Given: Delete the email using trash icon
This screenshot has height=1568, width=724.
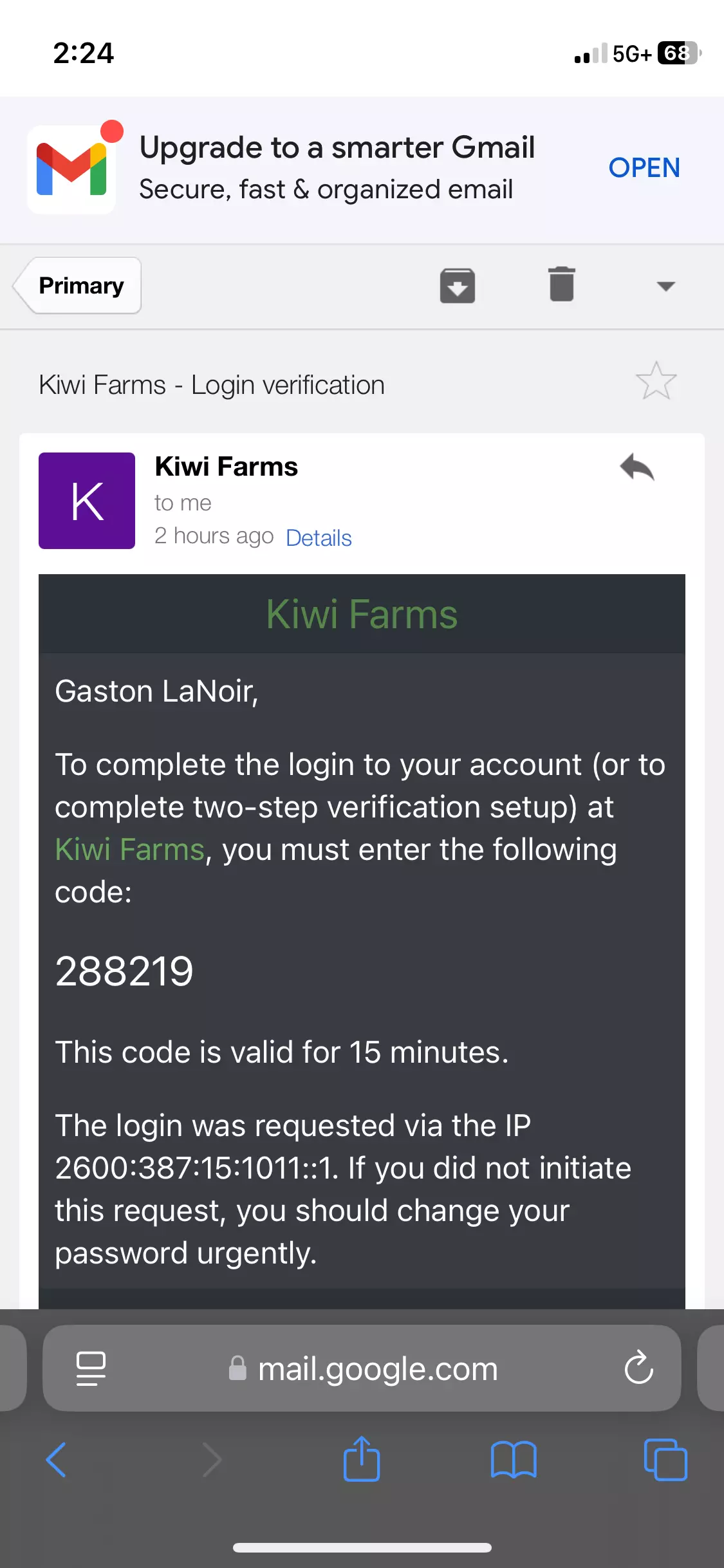Looking at the screenshot, I should tap(561, 285).
